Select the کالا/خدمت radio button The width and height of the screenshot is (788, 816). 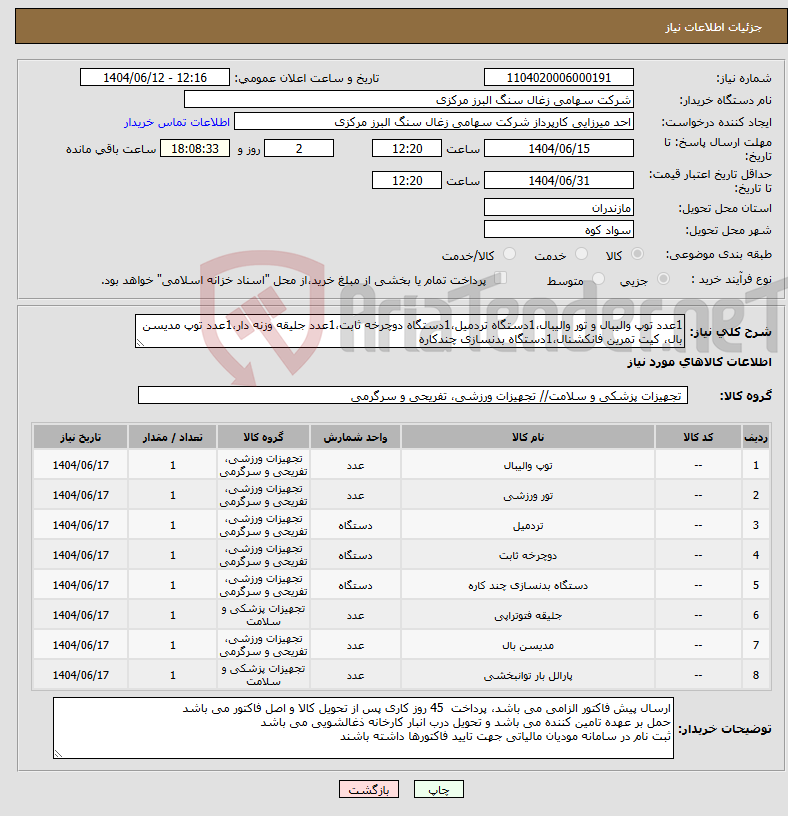coord(510,254)
